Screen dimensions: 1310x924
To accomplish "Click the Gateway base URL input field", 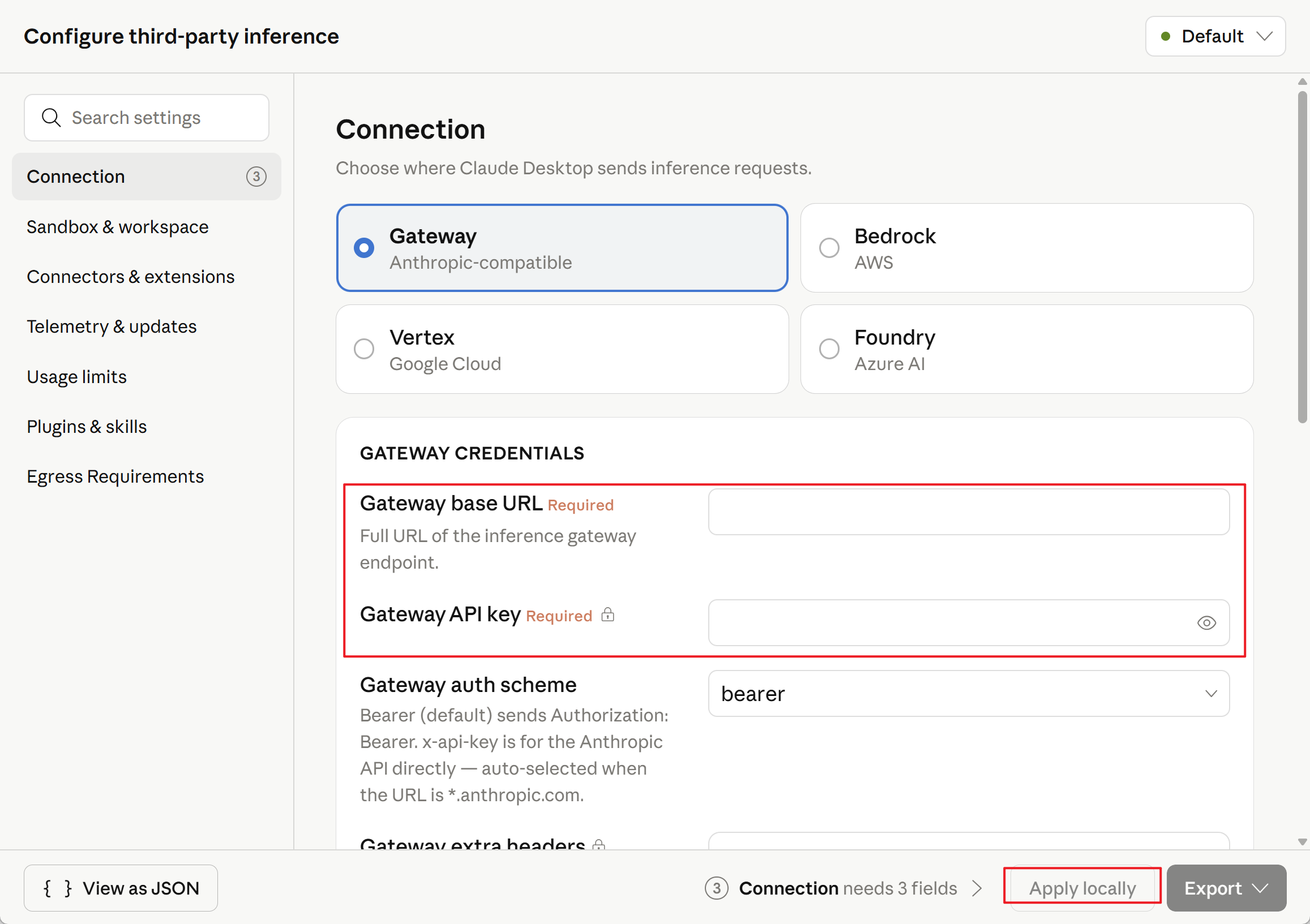I will pos(969,512).
